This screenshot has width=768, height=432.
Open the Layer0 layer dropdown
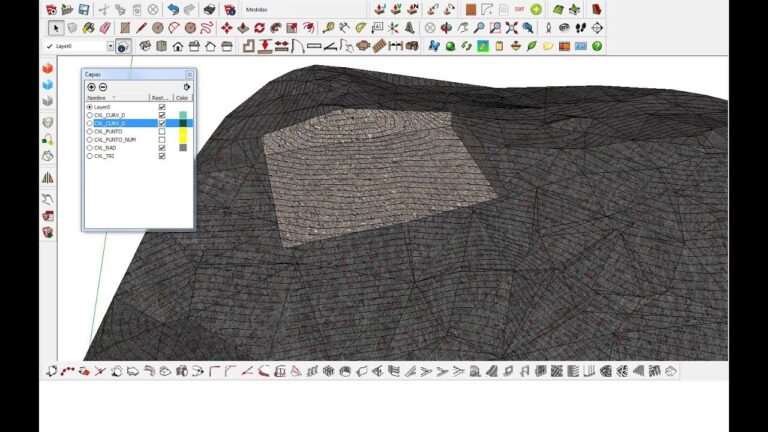(x=110, y=46)
